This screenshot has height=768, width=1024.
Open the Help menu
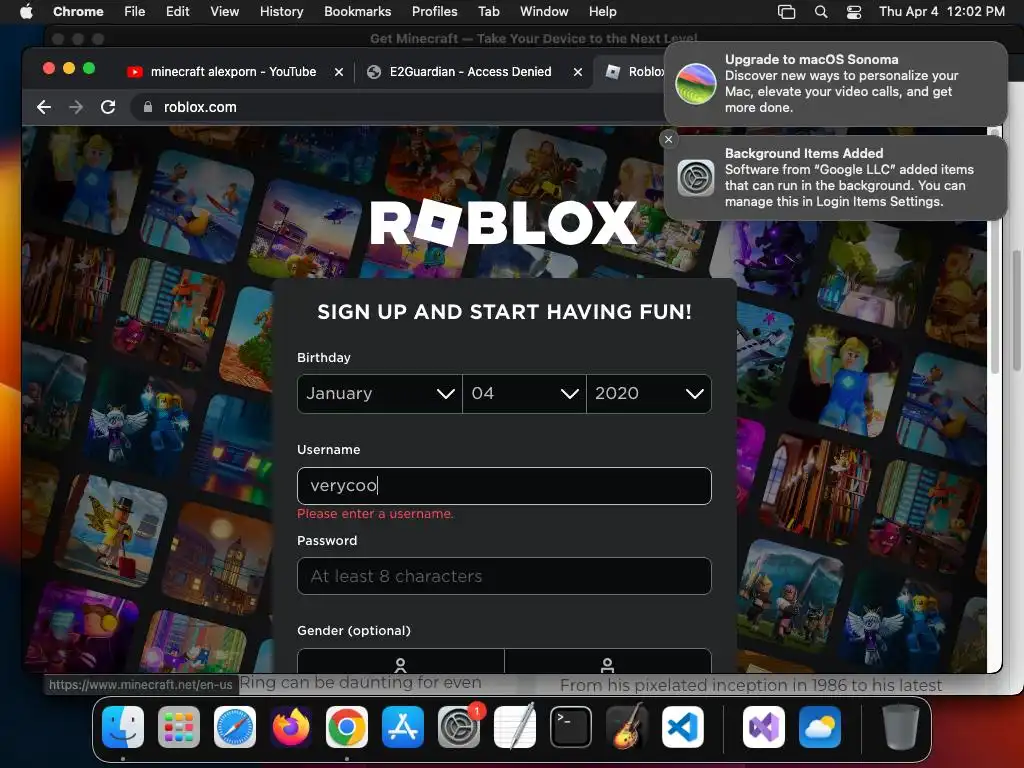click(x=602, y=11)
